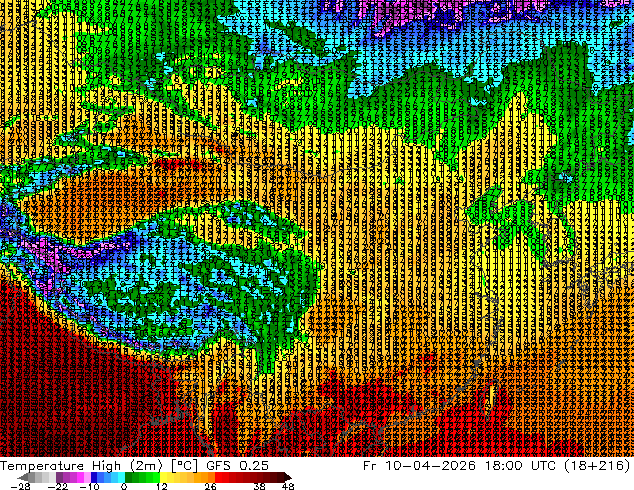The height and width of the screenshot is (490, 634).
Task: Click the 'GFS 0.25' model label
Action: (237, 465)
